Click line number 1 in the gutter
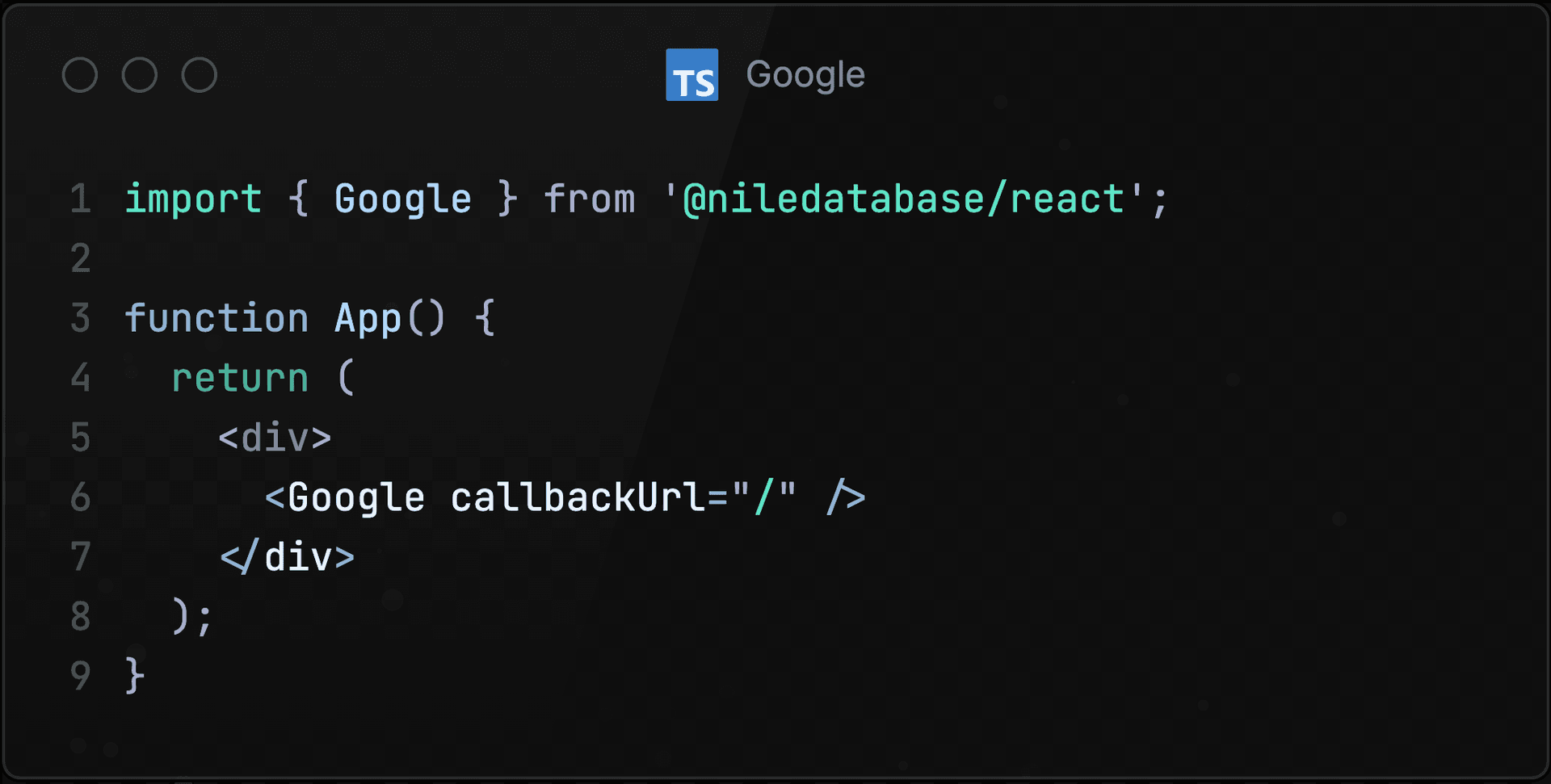Viewport: 1551px width, 784px height. click(x=80, y=199)
